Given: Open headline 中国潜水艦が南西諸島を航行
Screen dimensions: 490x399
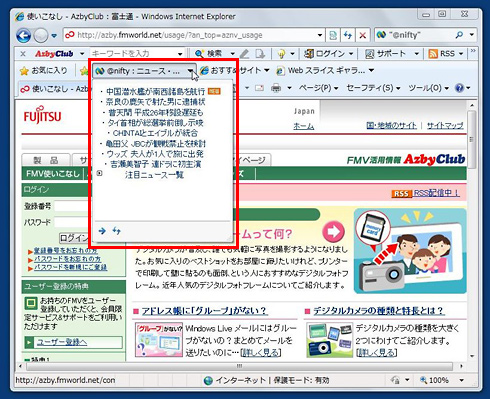Looking at the screenshot, I should tap(155, 91).
